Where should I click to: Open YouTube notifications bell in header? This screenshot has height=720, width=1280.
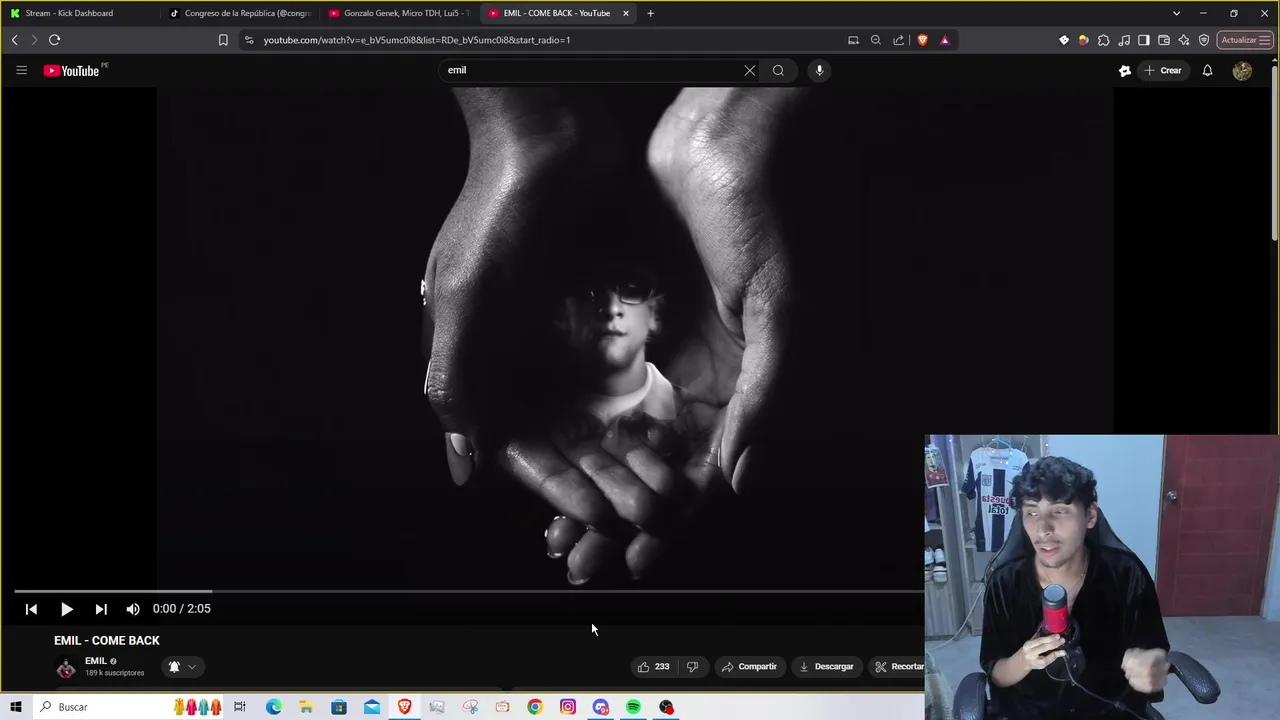tap(1207, 70)
